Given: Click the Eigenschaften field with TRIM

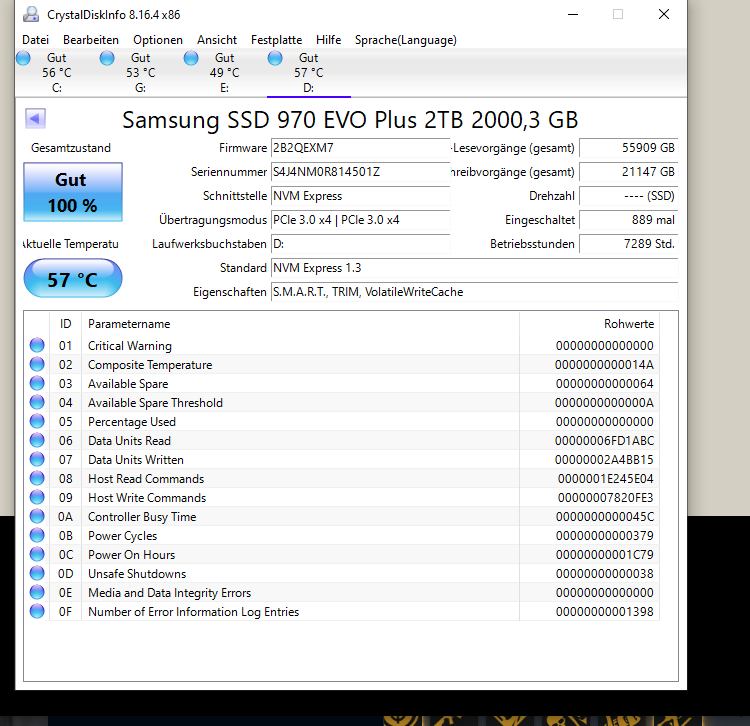Looking at the screenshot, I should [474, 292].
